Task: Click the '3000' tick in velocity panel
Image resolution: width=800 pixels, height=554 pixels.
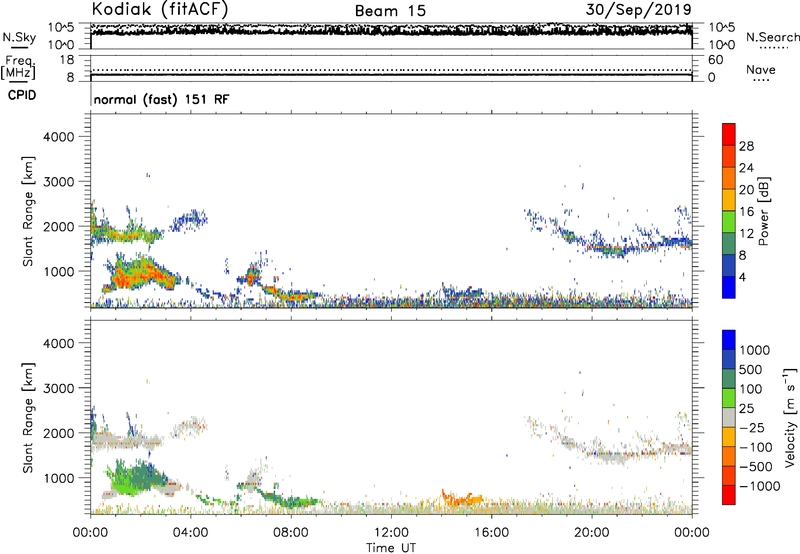Action: click(59, 388)
